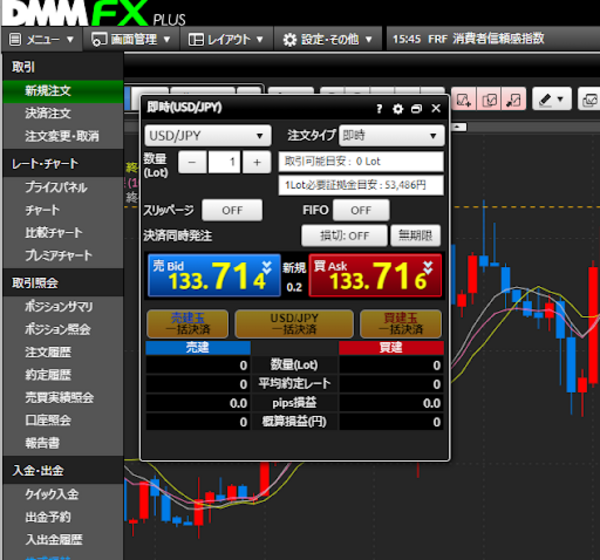The width and height of the screenshot is (600, 560).
Task: Click the middle pink chart toolbar icon
Action: 489,99
